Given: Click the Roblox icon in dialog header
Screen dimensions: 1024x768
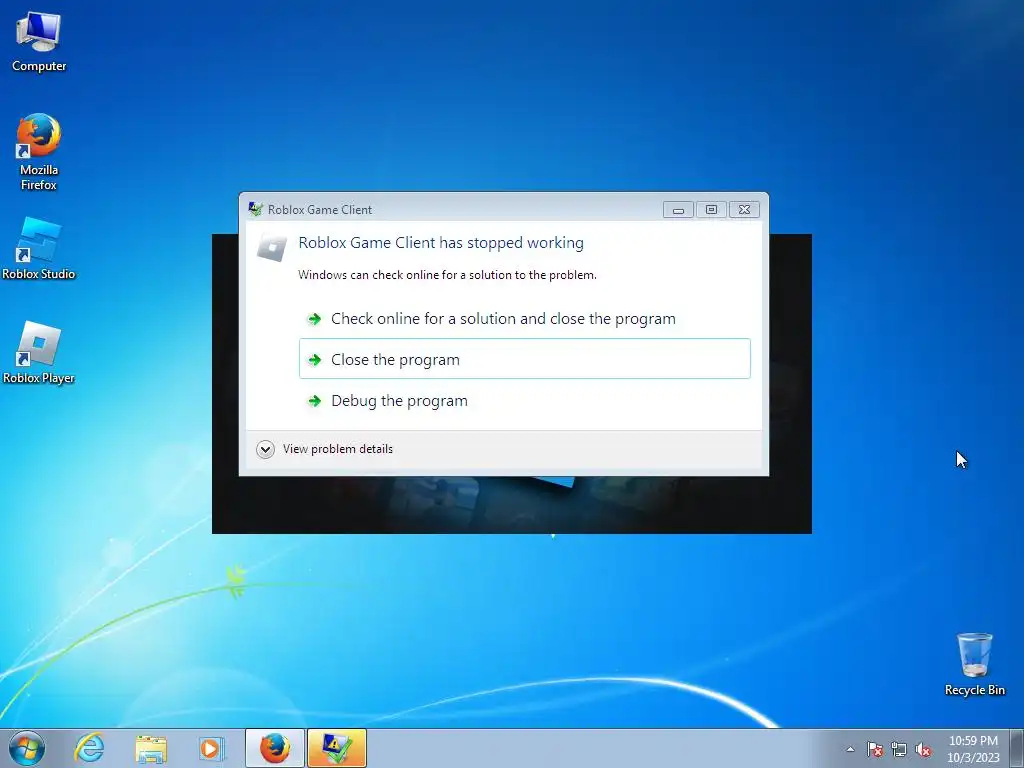Looking at the screenshot, I should click(272, 247).
